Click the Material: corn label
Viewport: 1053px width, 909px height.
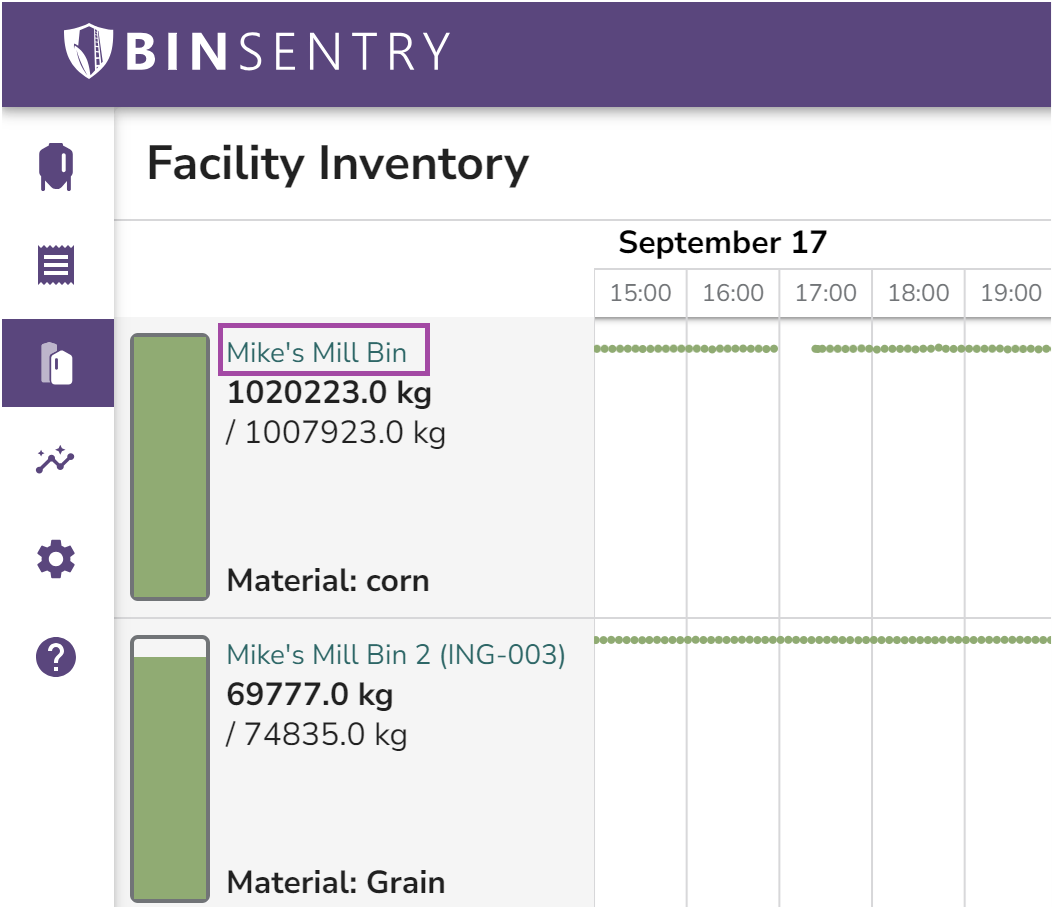[x=327, y=580]
